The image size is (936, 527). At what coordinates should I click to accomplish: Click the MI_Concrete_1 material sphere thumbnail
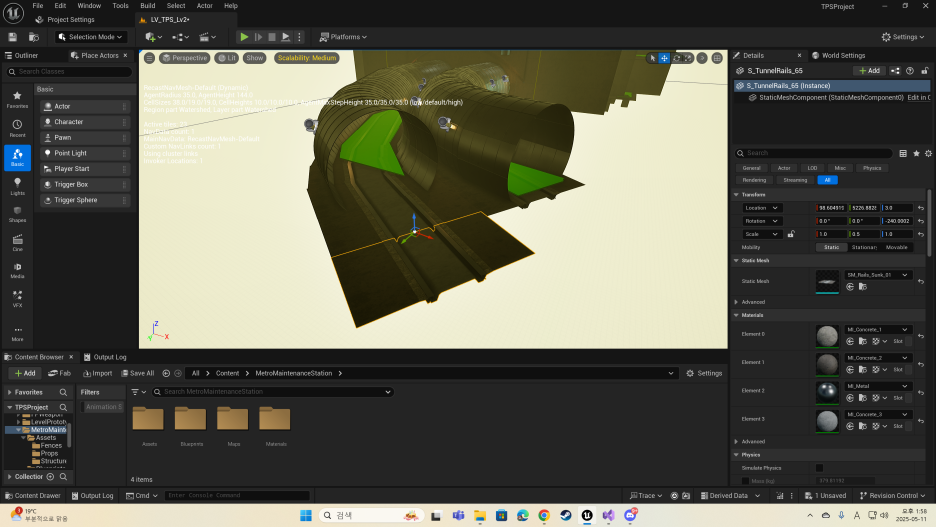(x=827, y=336)
